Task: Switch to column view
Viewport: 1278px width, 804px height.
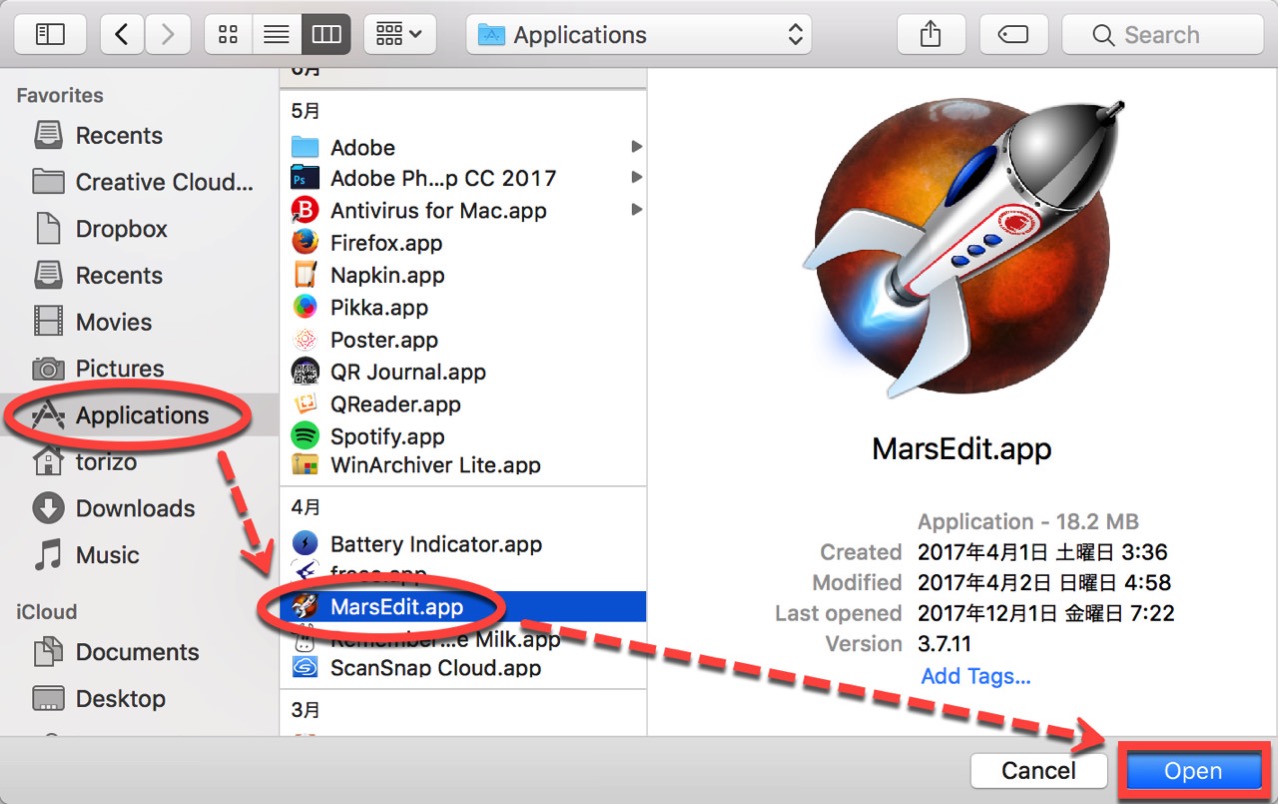Action: coord(326,35)
